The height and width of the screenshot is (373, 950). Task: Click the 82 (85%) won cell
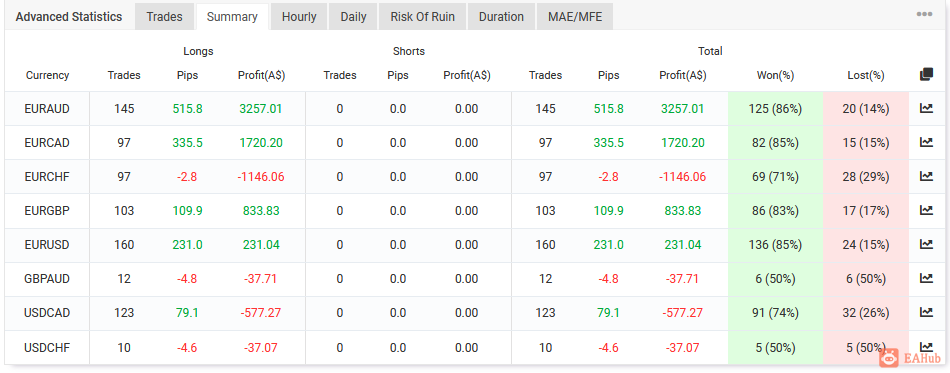(x=776, y=143)
